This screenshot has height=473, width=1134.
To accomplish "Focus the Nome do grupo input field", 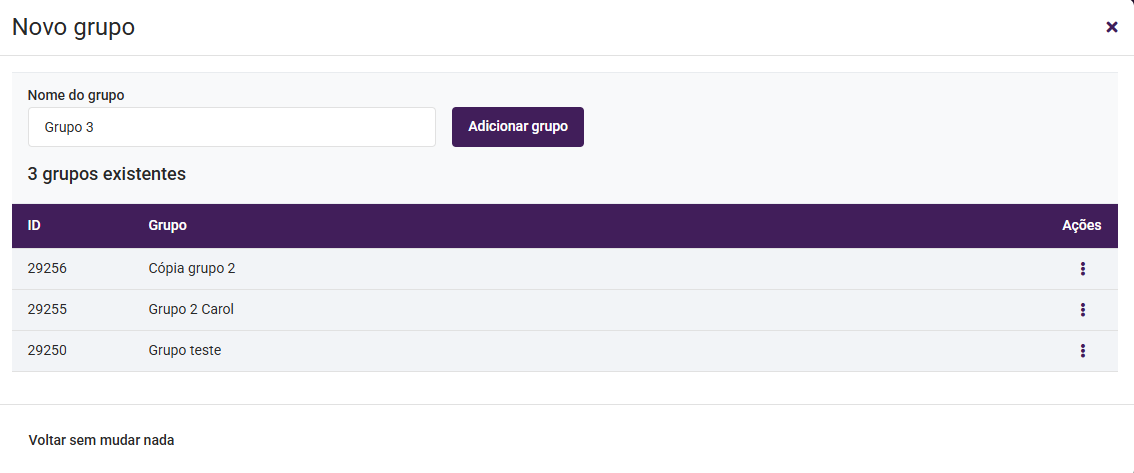I will 232,127.
